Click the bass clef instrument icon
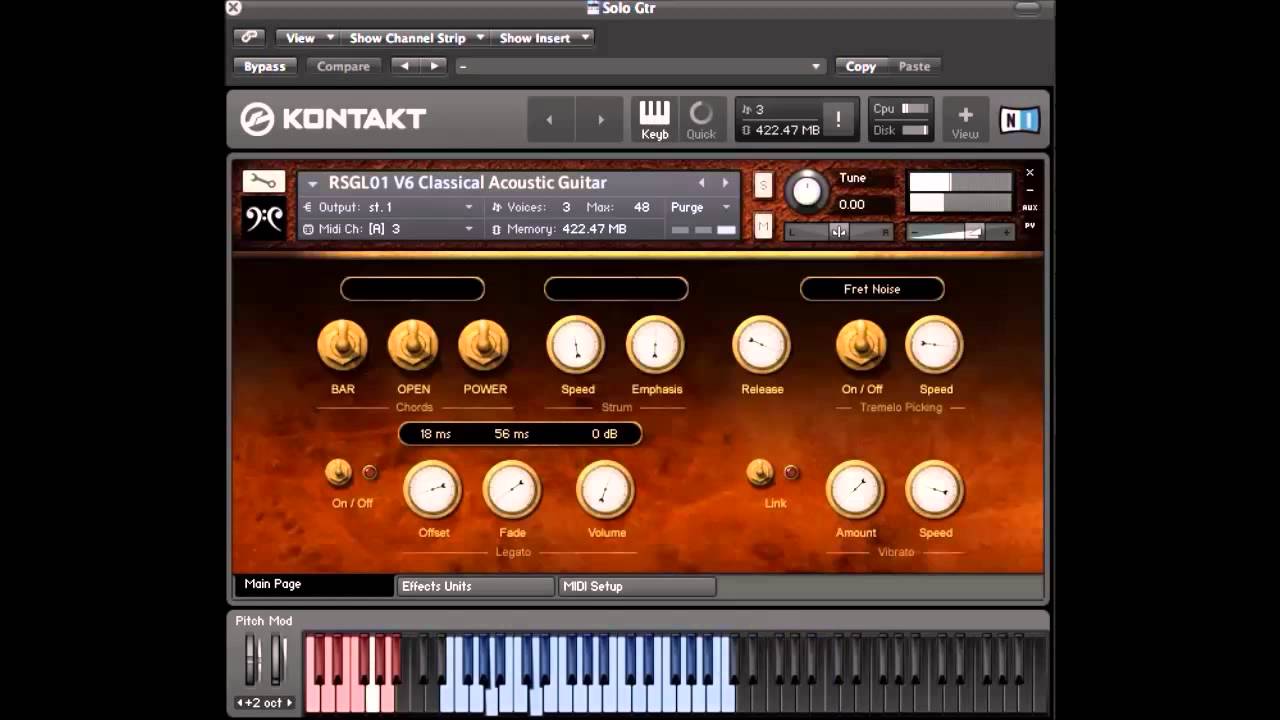The height and width of the screenshot is (720, 1280). coord(264,219)
